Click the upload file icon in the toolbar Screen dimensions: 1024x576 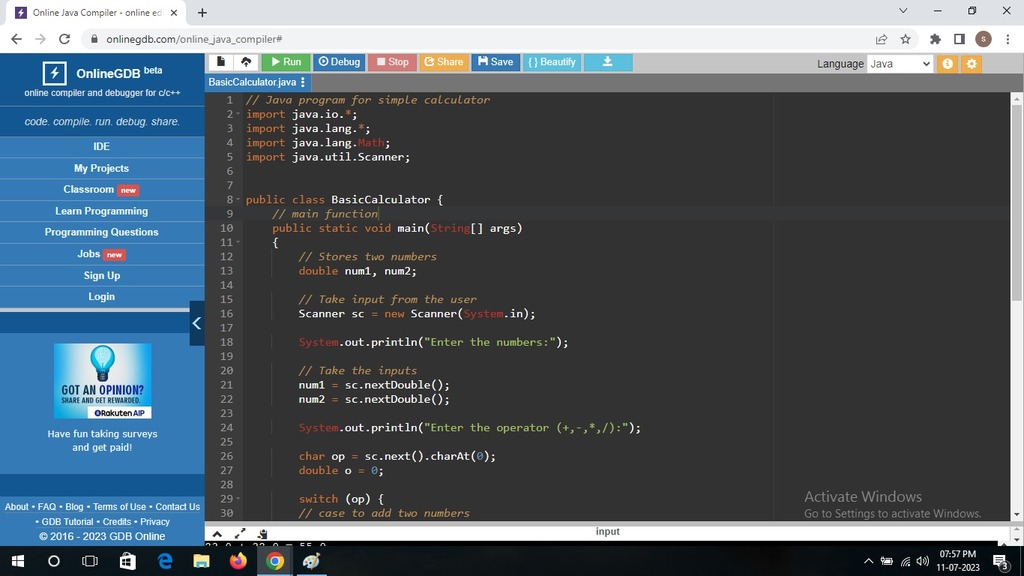[246, 62]
